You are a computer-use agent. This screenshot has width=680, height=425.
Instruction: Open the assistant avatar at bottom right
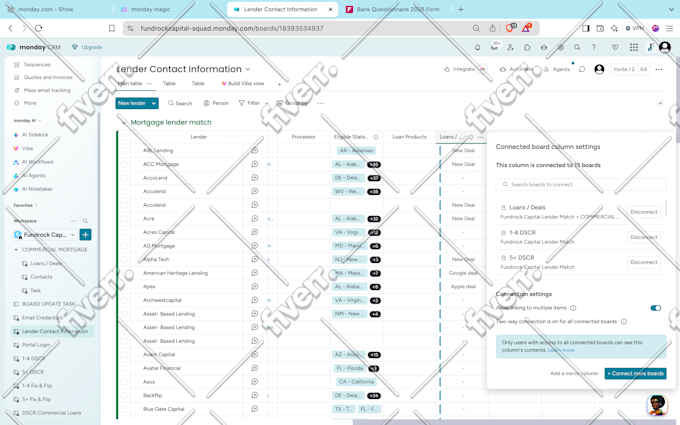(x=657, y=404)
